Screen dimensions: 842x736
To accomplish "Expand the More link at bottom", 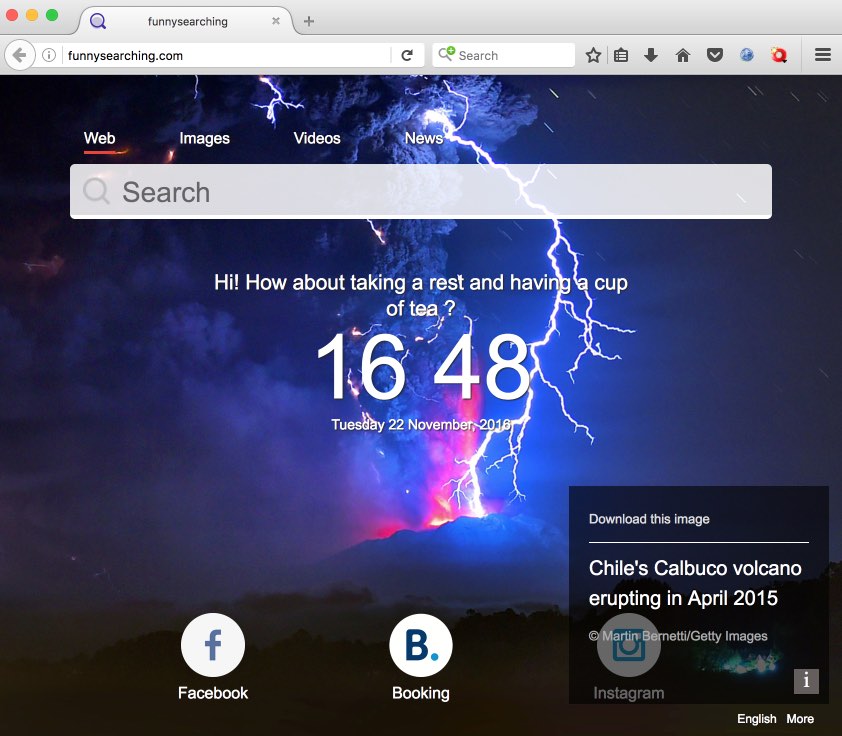I will click(799, 719).
